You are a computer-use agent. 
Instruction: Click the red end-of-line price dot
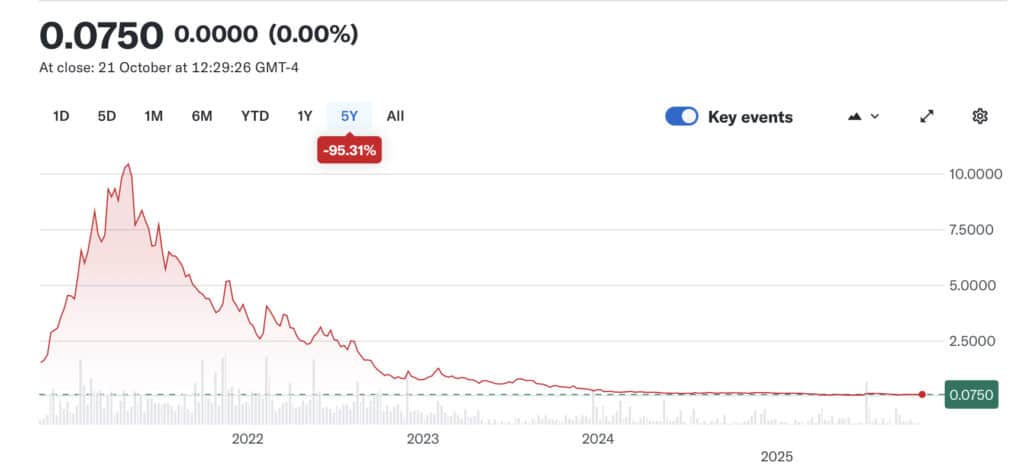(x=922, y=394)
